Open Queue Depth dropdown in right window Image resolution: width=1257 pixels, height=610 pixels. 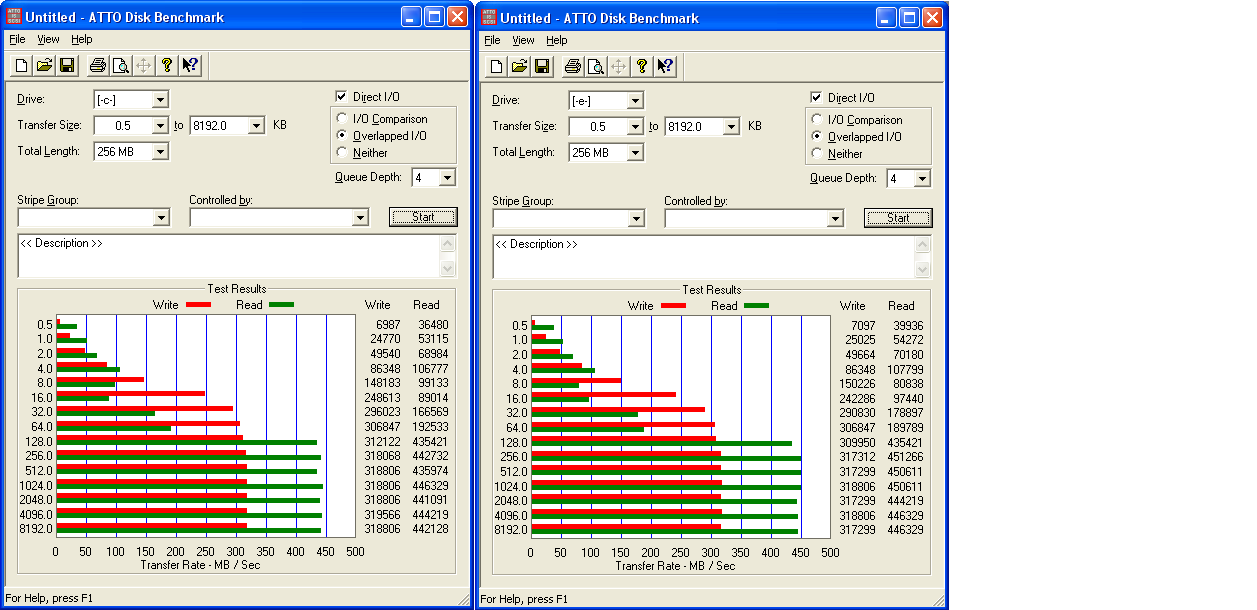click(x=921, y=179)
